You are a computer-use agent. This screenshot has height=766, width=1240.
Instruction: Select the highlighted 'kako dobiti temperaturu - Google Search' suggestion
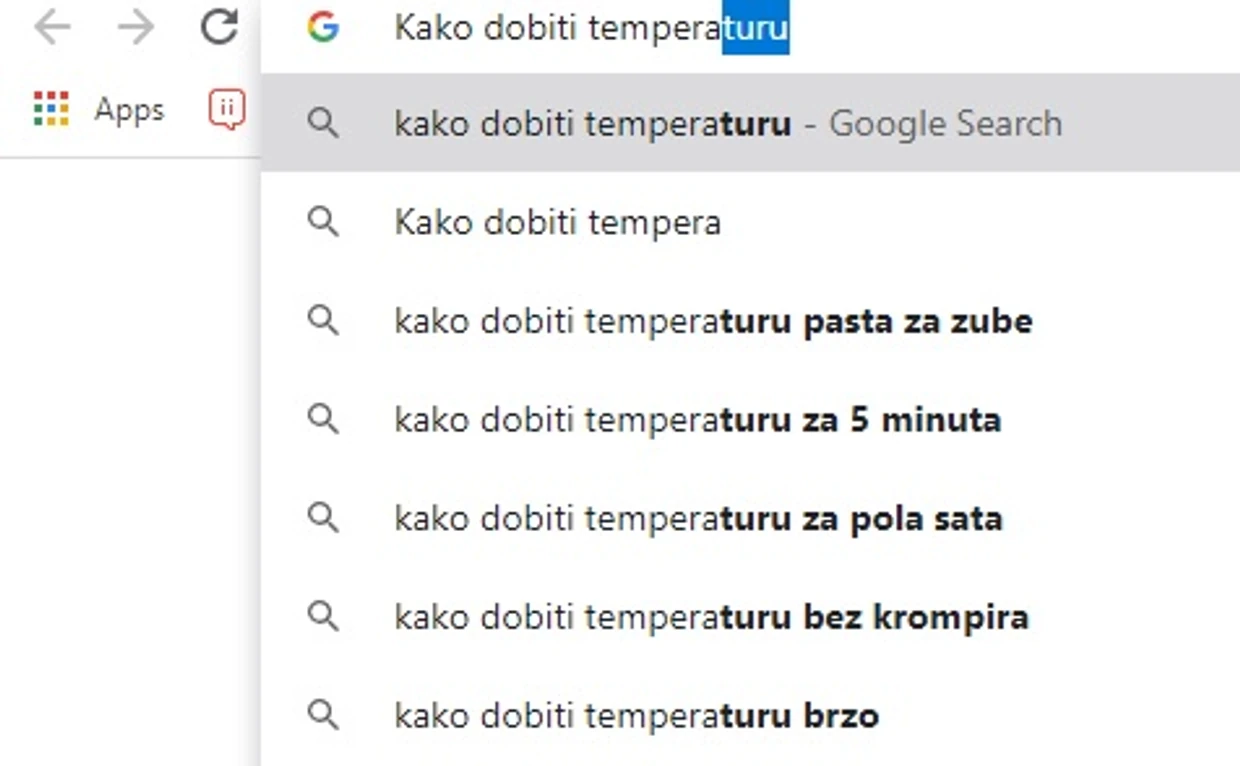click(x=728, y=124)
